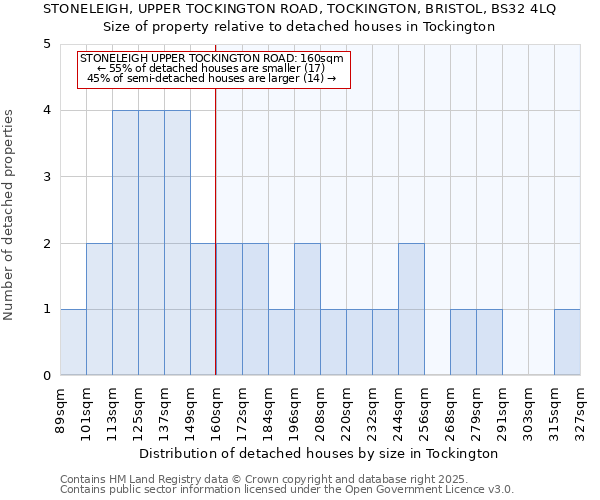Click the x-axis label '220sqm'
This screenshot has height=500, width=600.
pyautogui.click(x=346, y=414)
